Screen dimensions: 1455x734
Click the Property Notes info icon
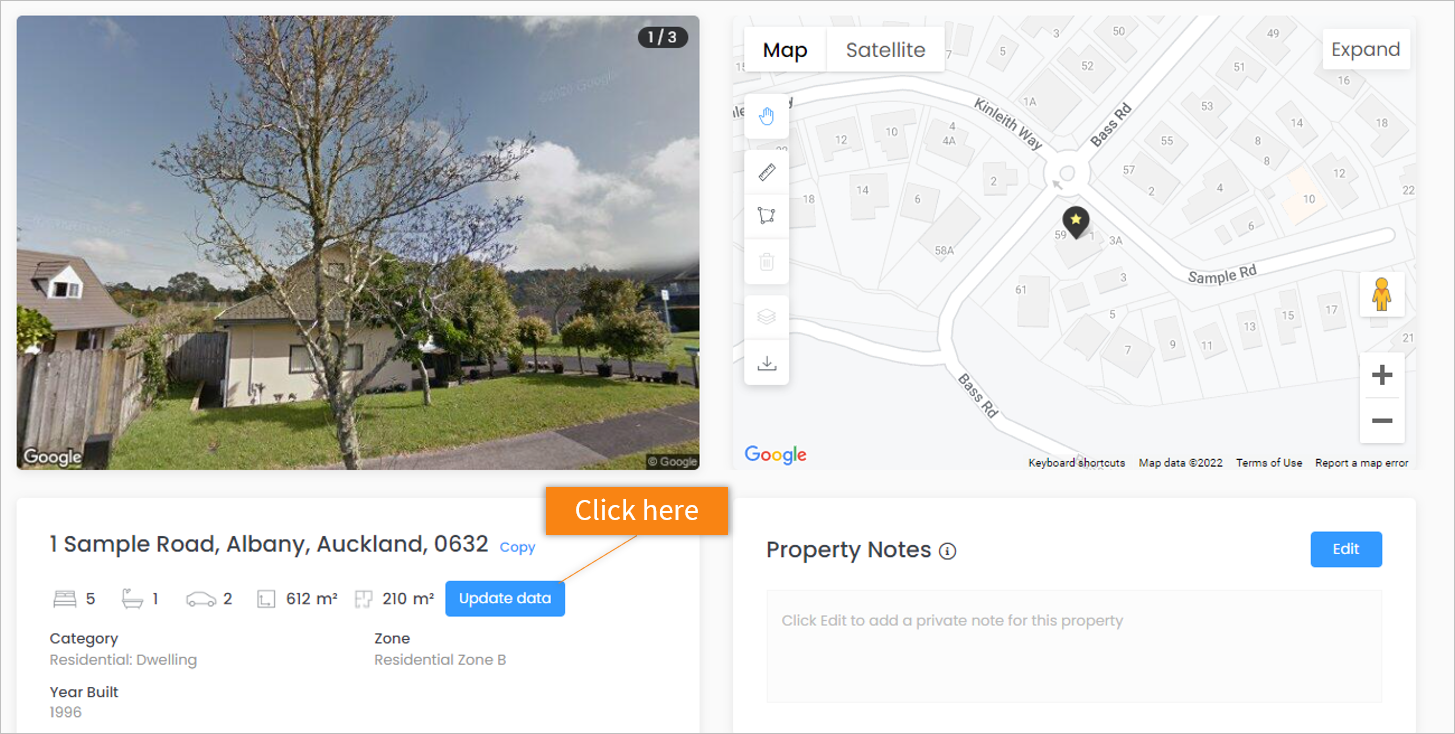coord(948,551)
